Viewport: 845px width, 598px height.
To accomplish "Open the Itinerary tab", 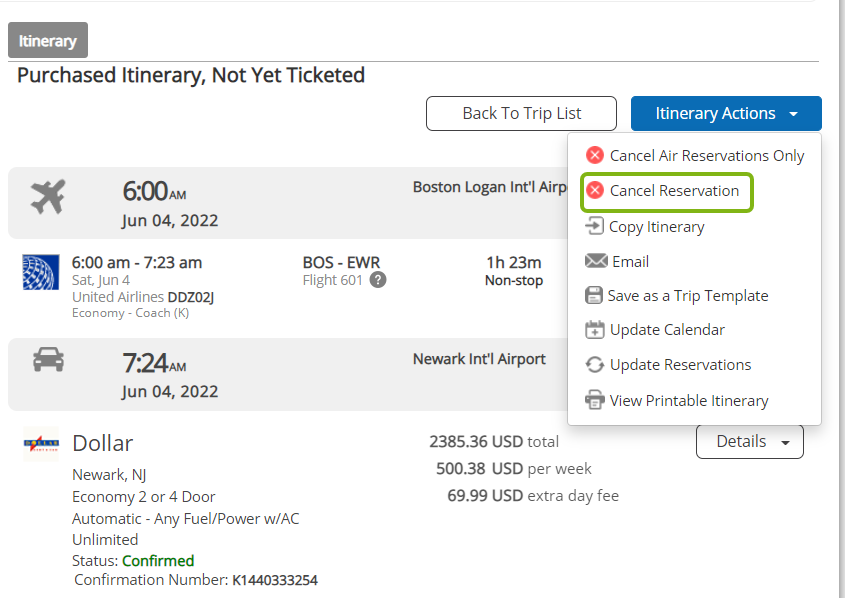I will pyautogui.click(x=48, y=40).
